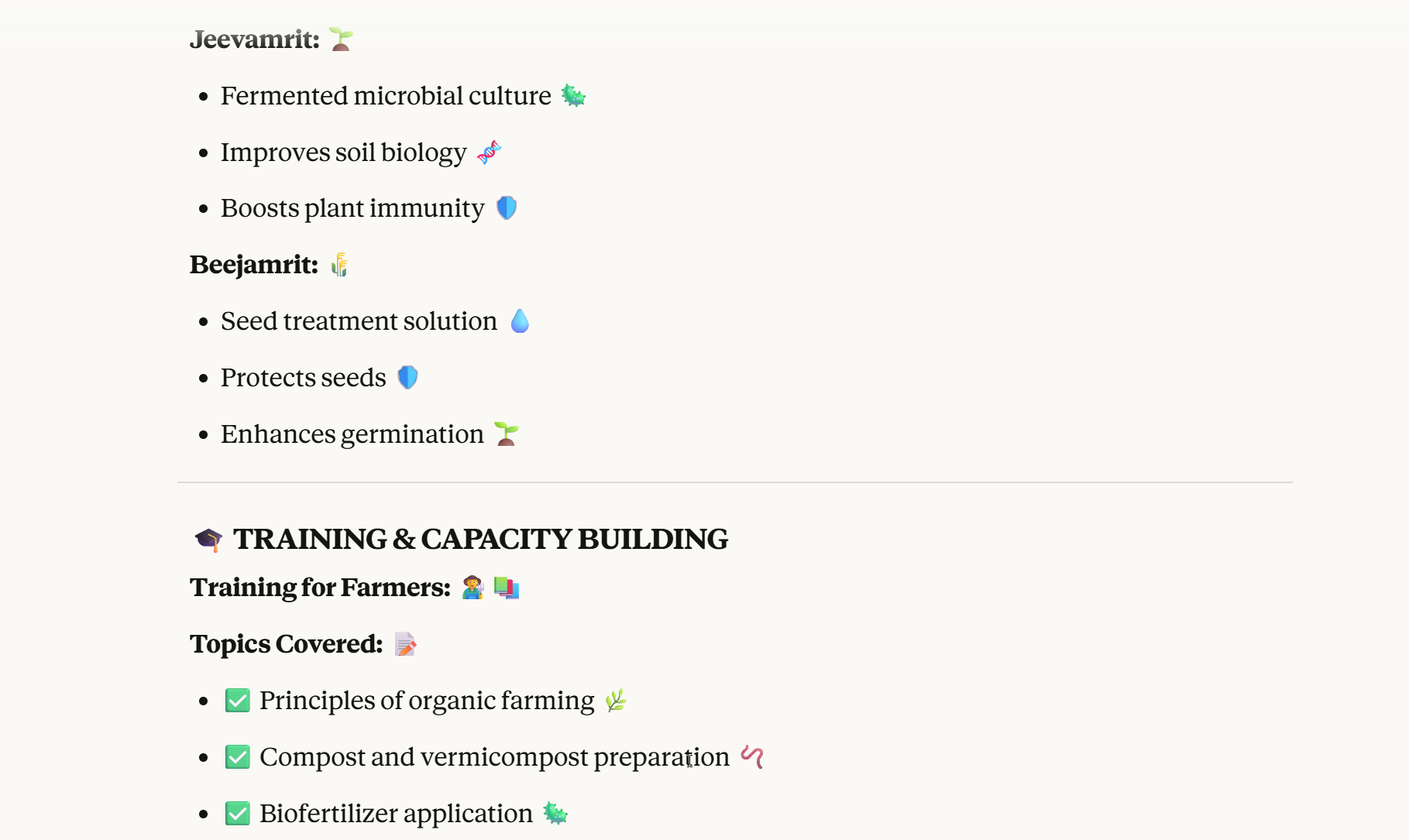Click the water droplet emoji after Seed treatment
This screenshot has width=1409, height=840.
point(520,321)
